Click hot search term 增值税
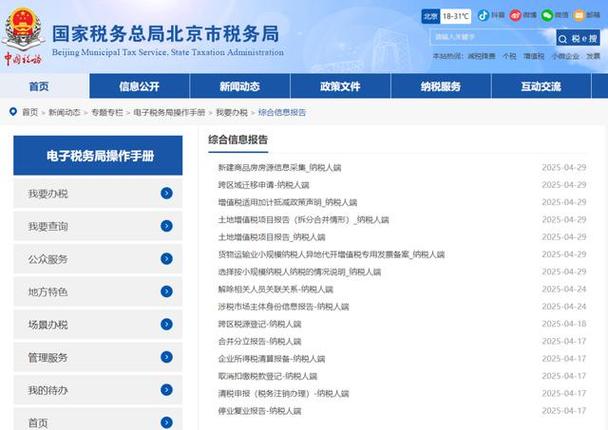Screen dimensions: 608x430 pyautogui.click(x=534, y=56)
